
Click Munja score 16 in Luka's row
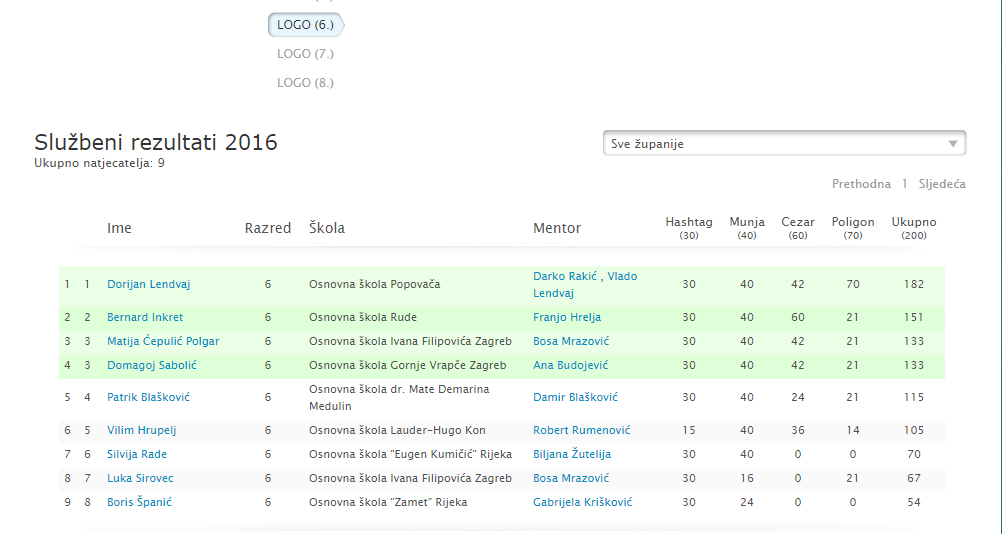tap(747, 478)
